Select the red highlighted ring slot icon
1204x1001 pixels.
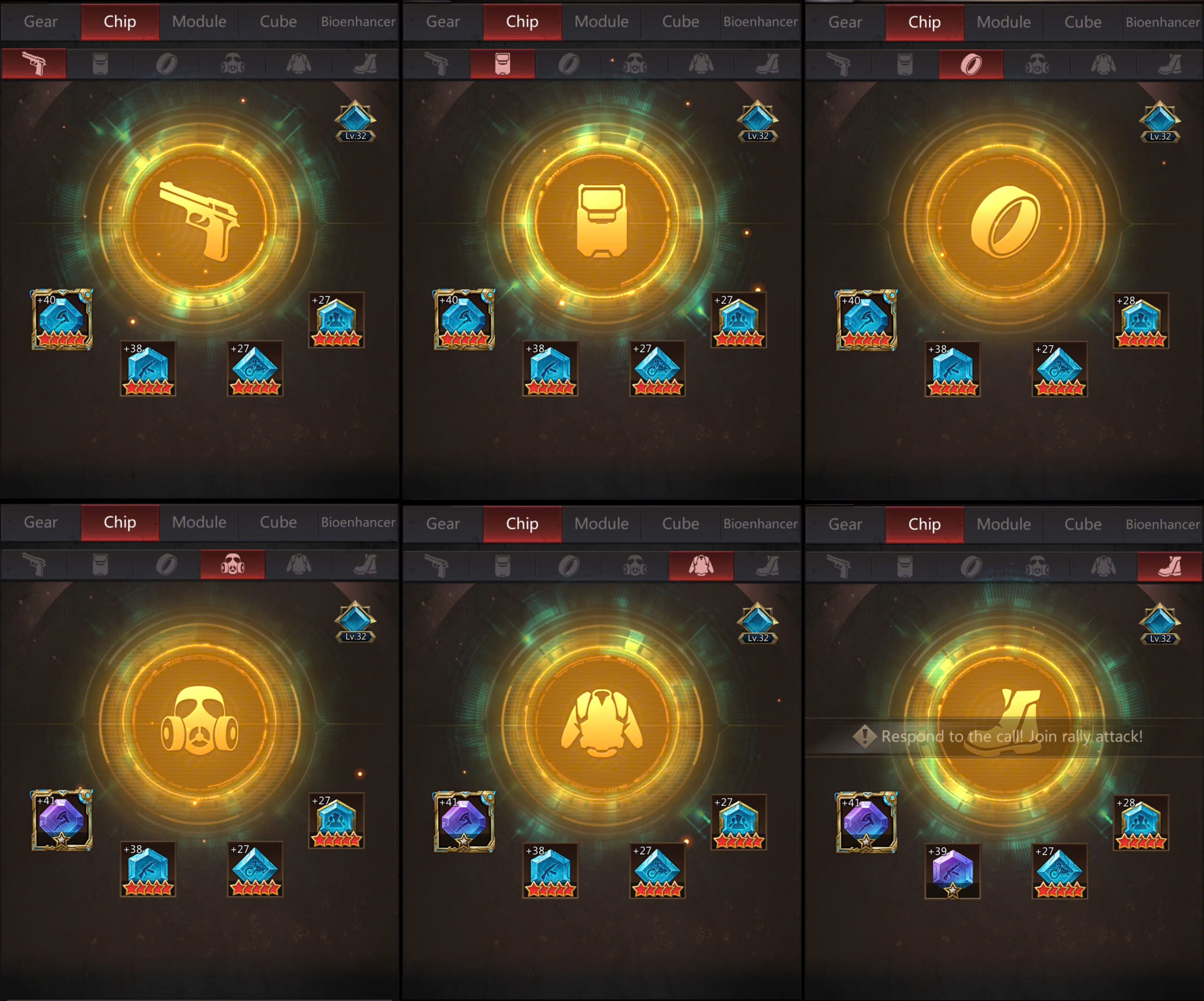click(x=971, y=64)
